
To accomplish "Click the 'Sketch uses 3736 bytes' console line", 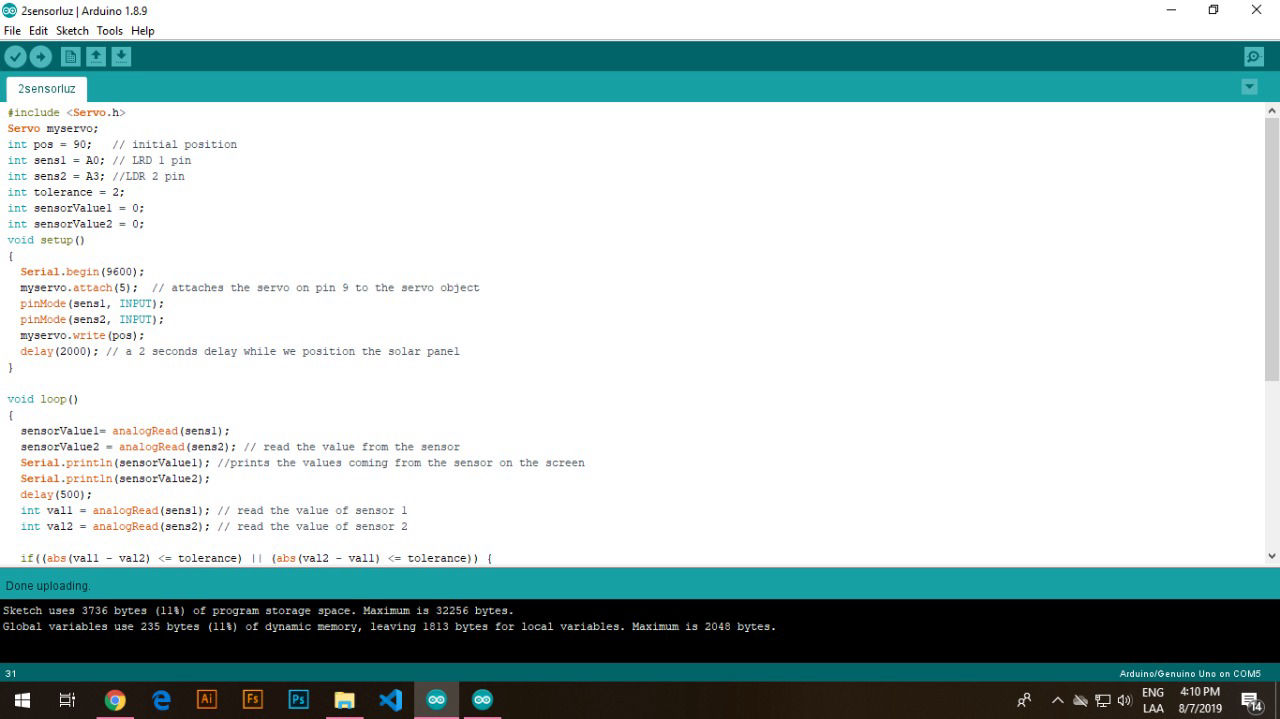I will point(259,610).
